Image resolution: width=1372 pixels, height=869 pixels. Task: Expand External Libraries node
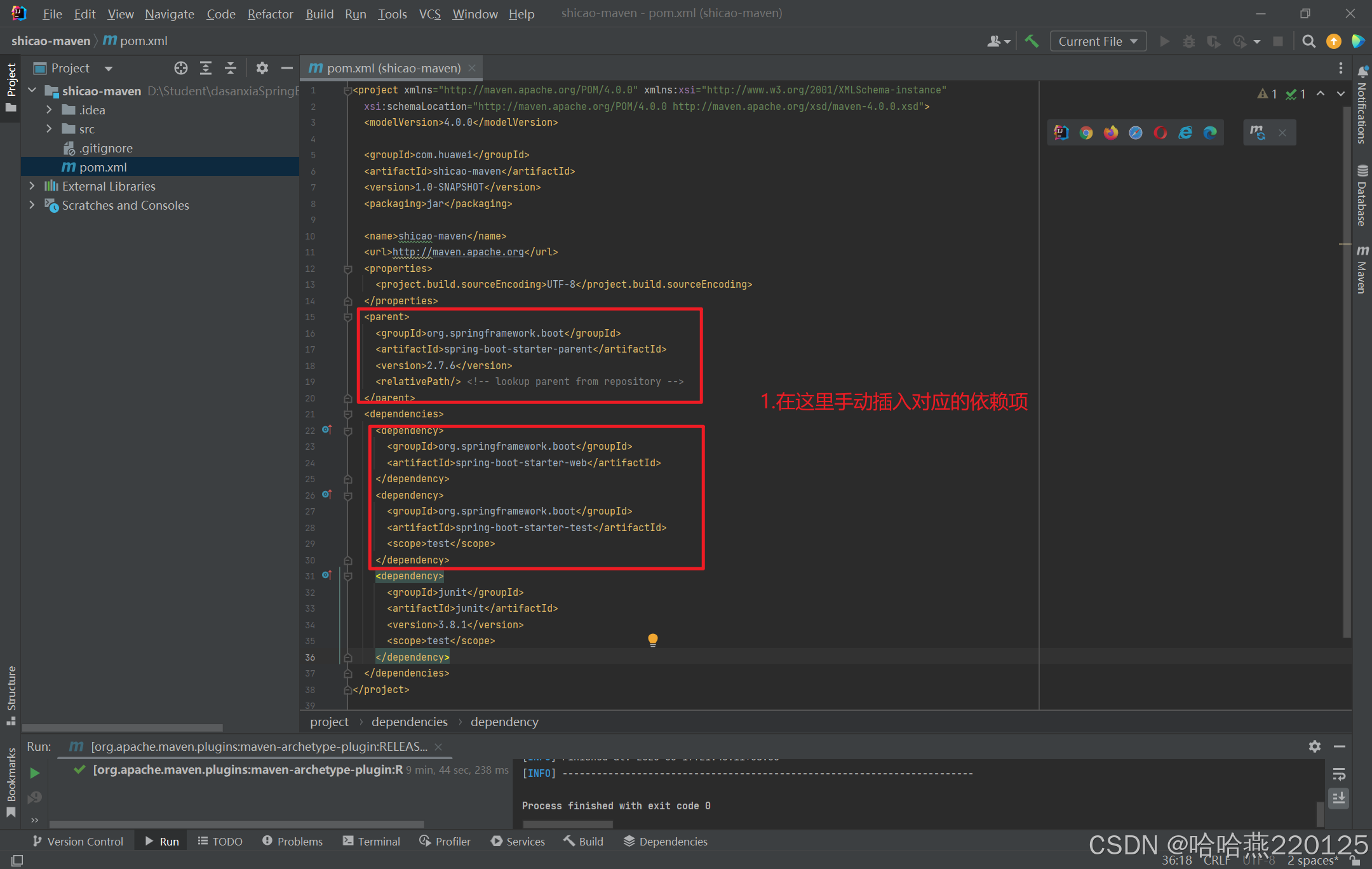[32, 186]
